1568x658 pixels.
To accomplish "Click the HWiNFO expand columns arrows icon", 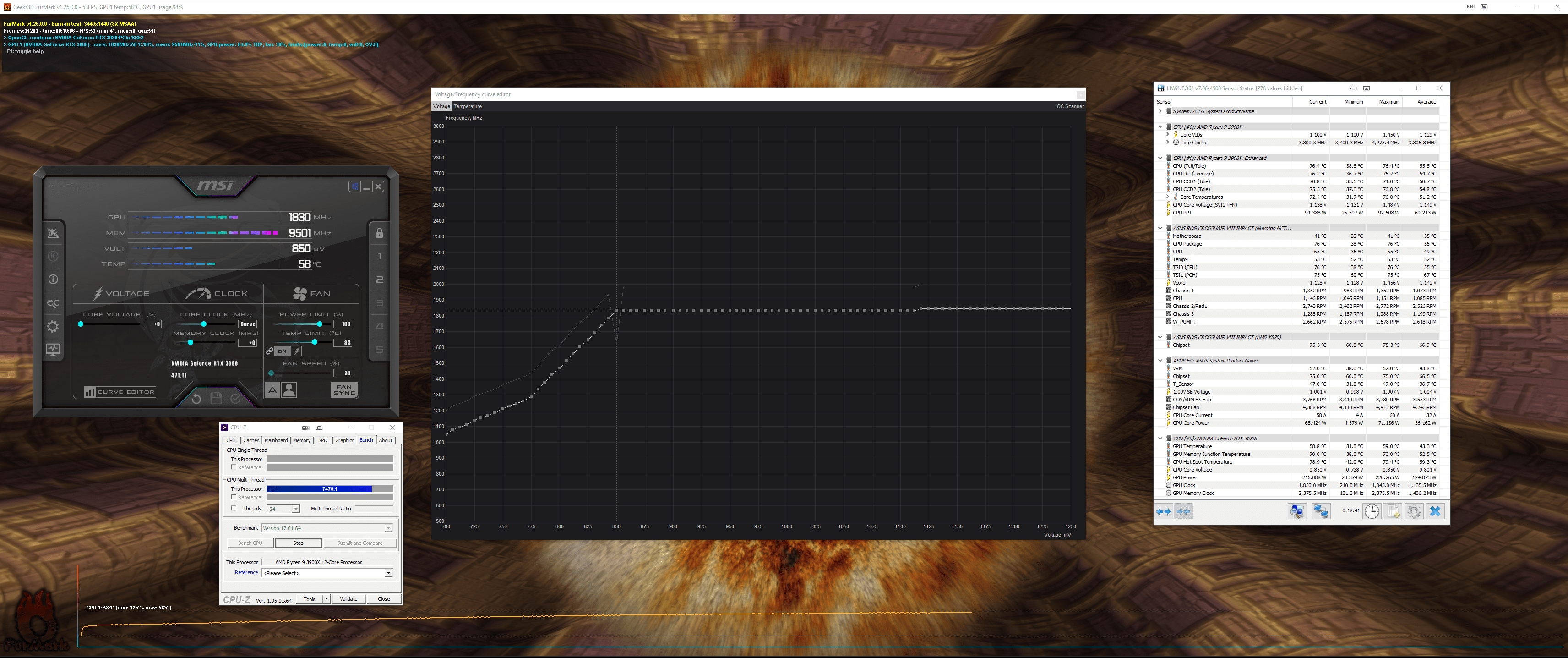I will 1163,512.
